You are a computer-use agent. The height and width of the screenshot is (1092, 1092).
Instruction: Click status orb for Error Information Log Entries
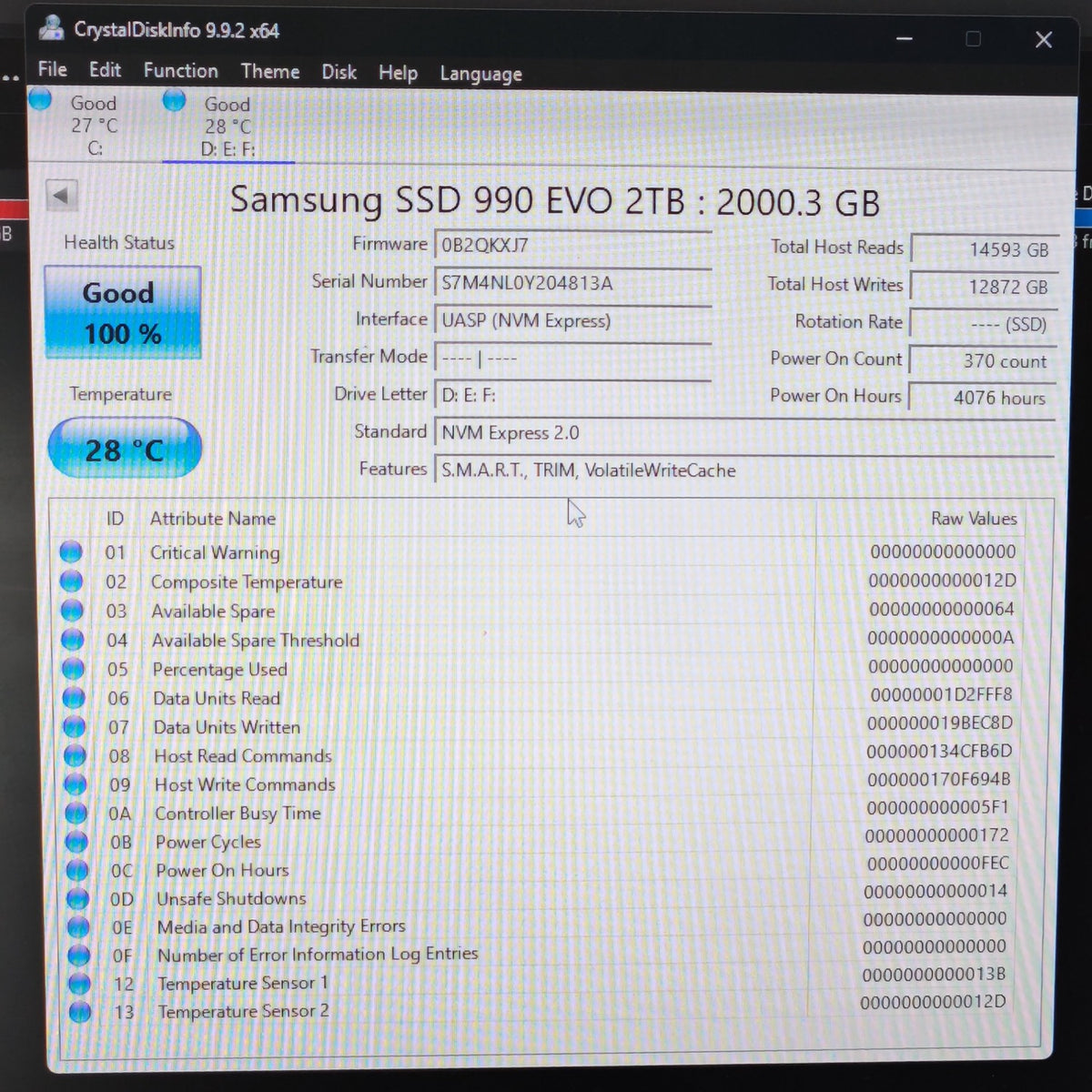pyautogui.click(x=79, y=955)
